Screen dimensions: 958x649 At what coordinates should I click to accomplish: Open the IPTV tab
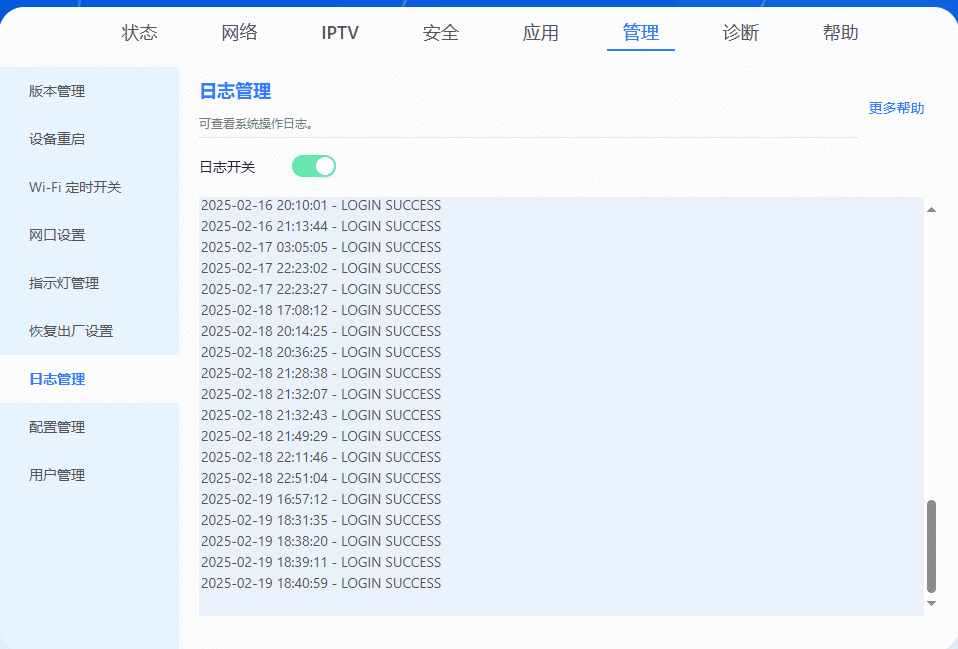pyautogui.click(x=340, y=33)
